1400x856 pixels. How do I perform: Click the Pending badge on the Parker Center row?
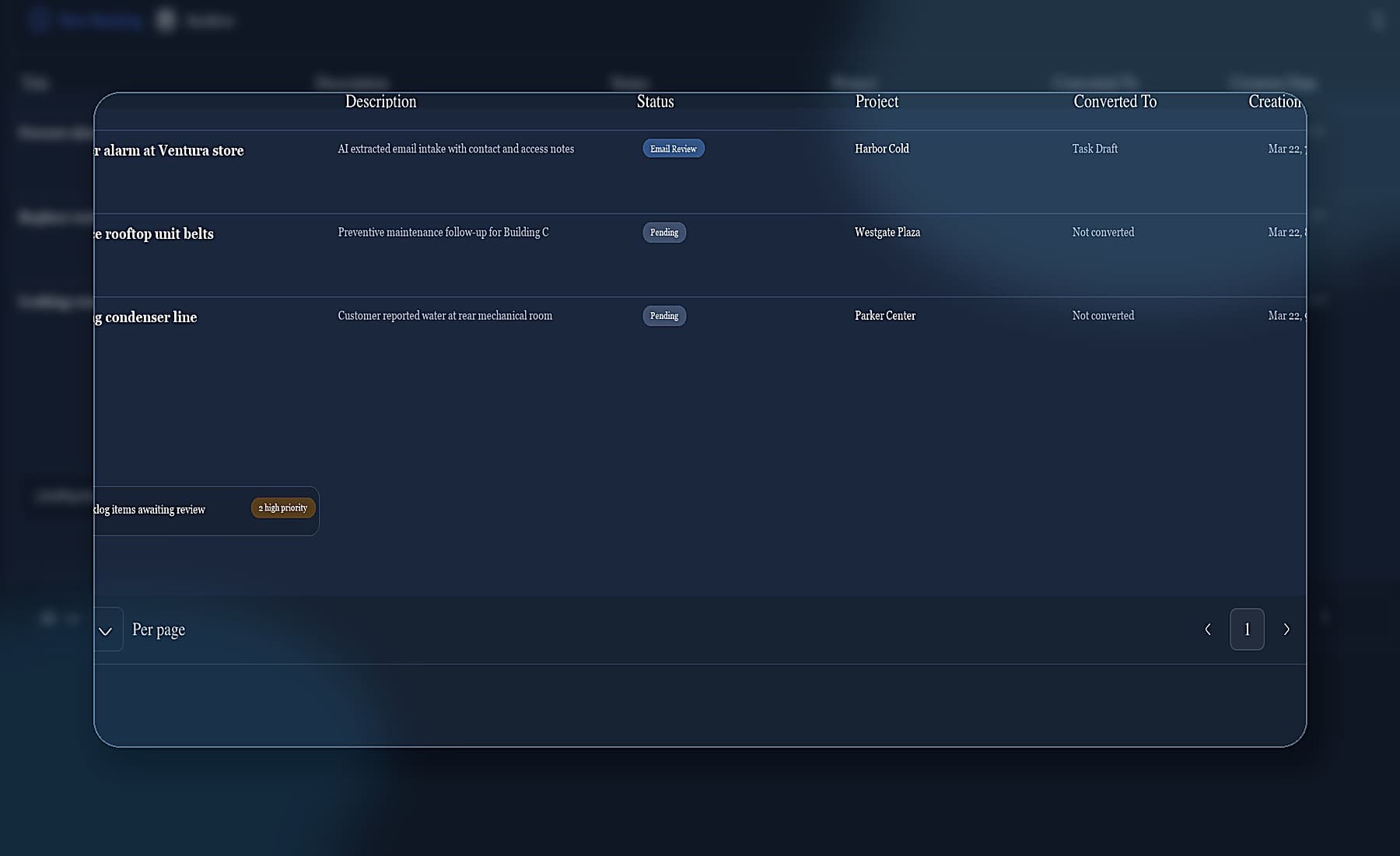(x=663, y=315)
